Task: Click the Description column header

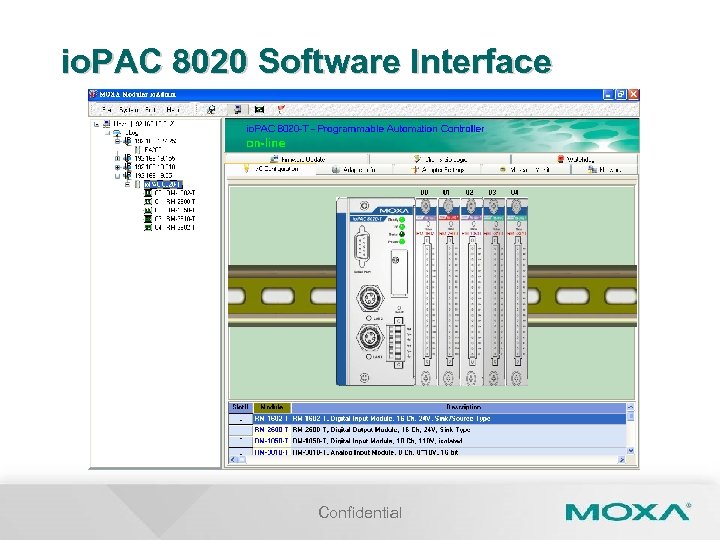Action: pyautogui.click(x=459, y=407)
